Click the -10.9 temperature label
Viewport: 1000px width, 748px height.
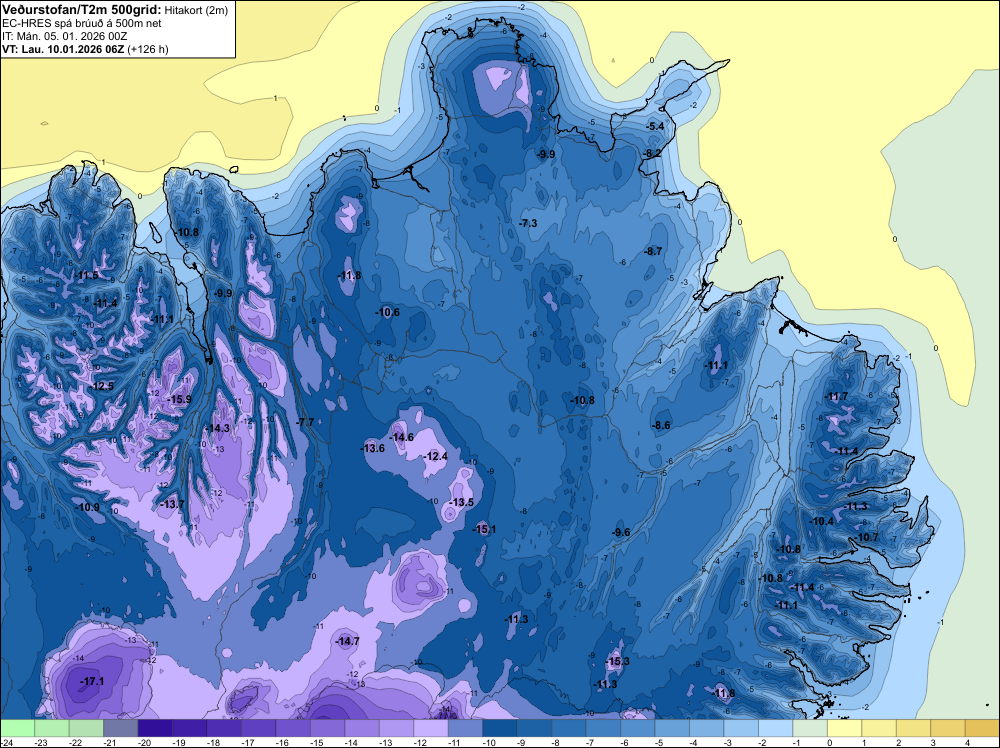point(87,507)
